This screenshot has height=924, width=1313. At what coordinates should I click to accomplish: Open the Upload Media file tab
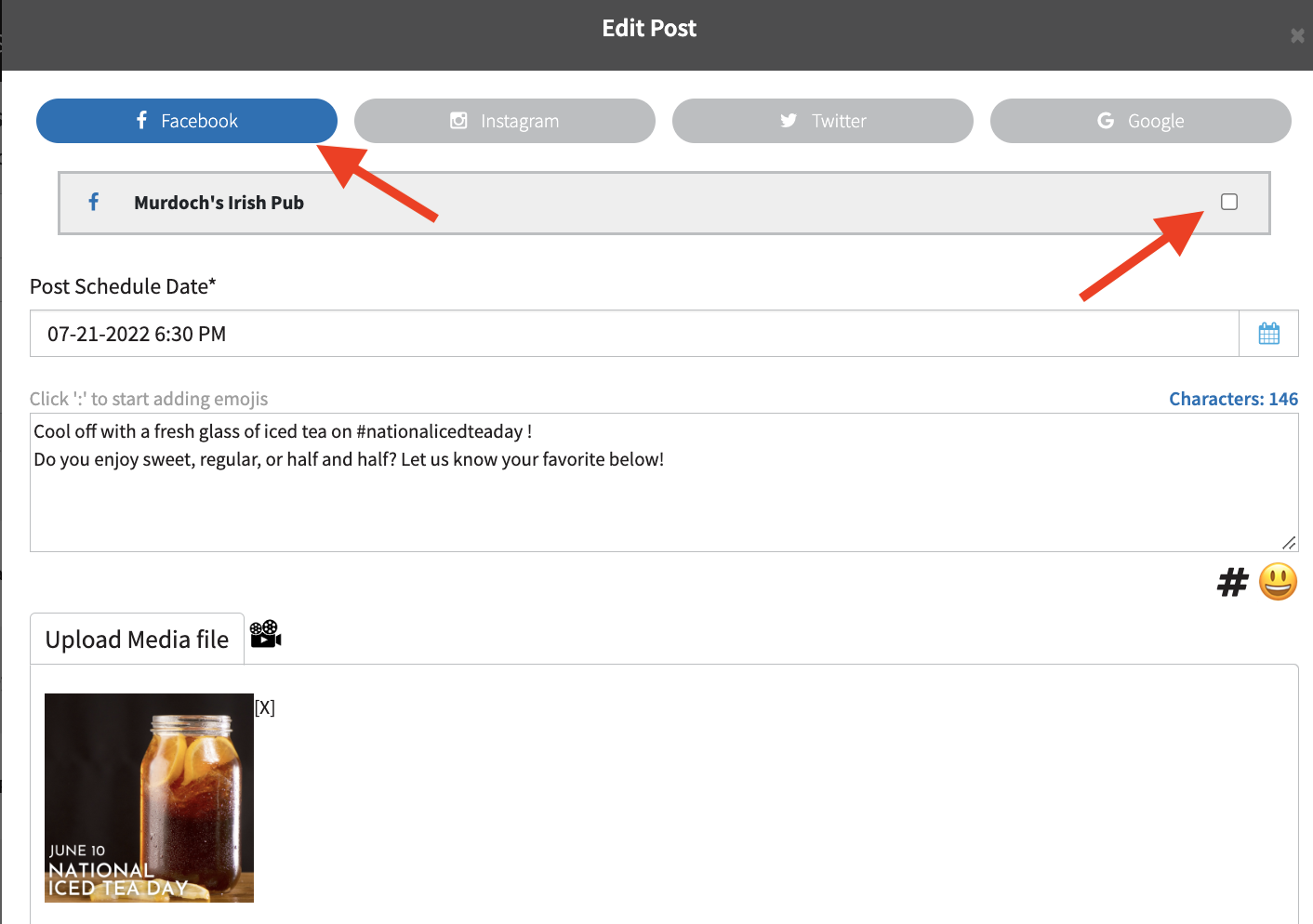click(x=137, y=639)
